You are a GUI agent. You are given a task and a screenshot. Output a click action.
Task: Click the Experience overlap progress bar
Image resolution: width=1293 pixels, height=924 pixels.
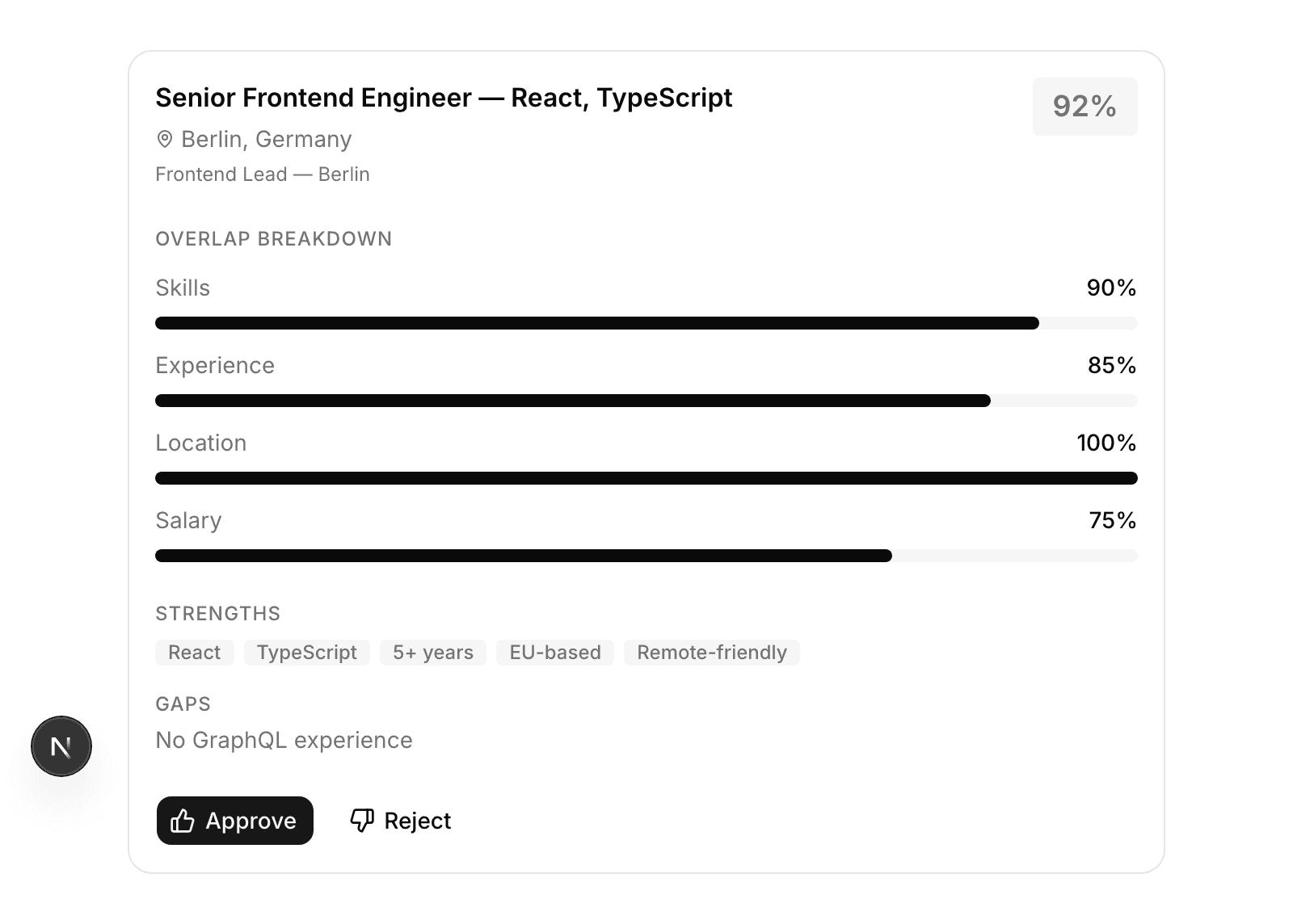[x=646, y=401]
